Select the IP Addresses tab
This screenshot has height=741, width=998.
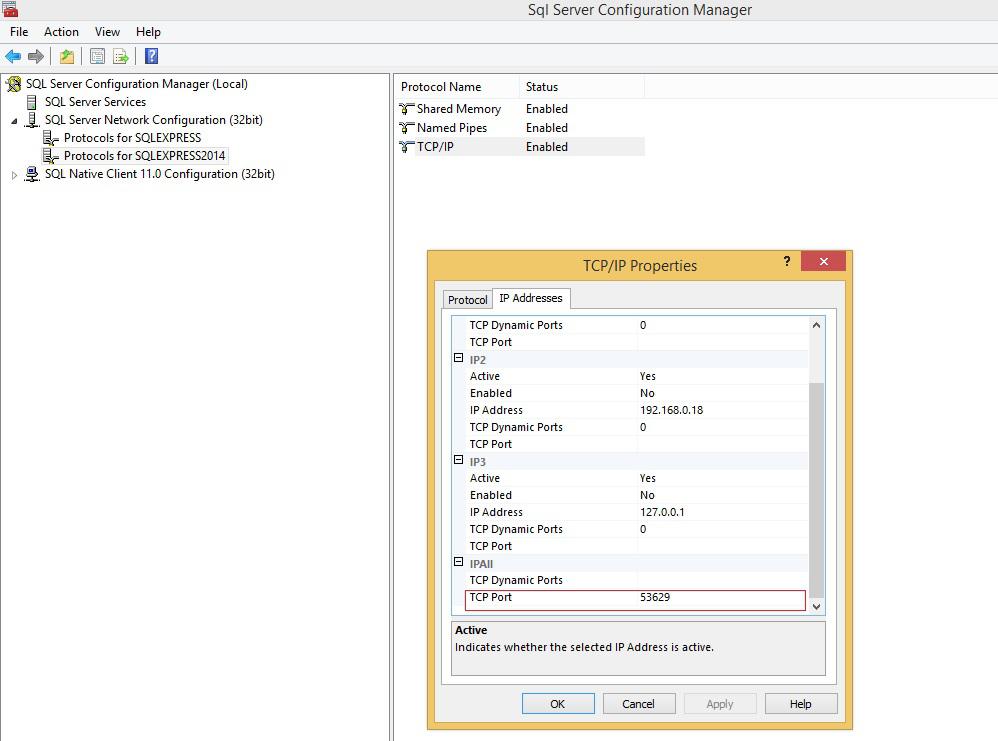click(531, 298)
